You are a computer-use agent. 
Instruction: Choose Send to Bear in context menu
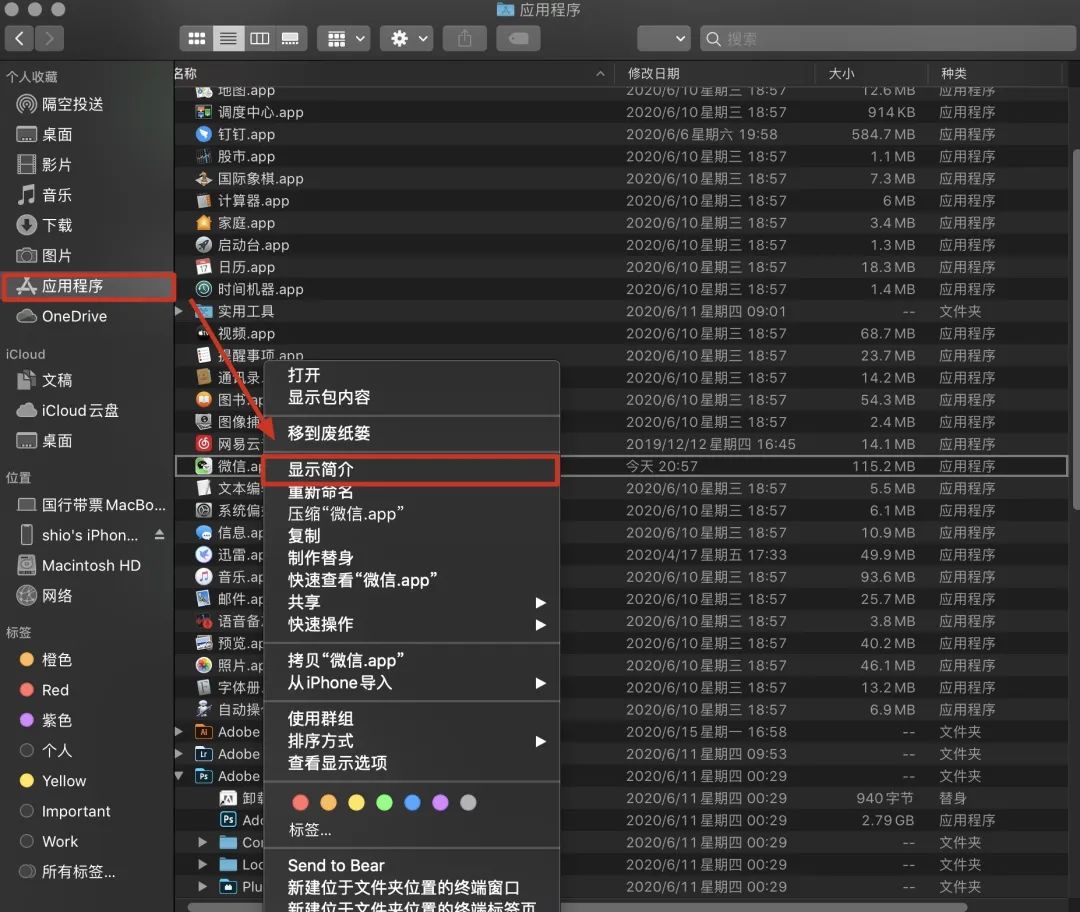411,866
